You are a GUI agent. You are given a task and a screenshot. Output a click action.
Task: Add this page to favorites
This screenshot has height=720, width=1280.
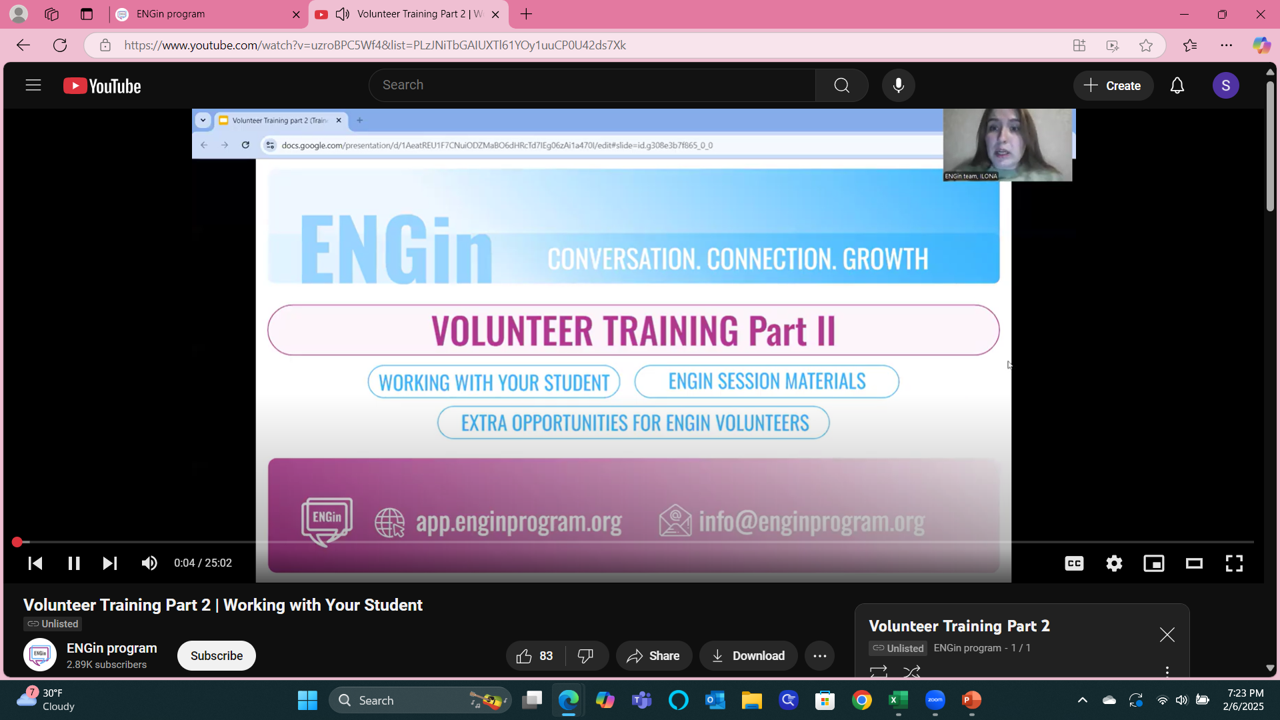pos(1146,45)
